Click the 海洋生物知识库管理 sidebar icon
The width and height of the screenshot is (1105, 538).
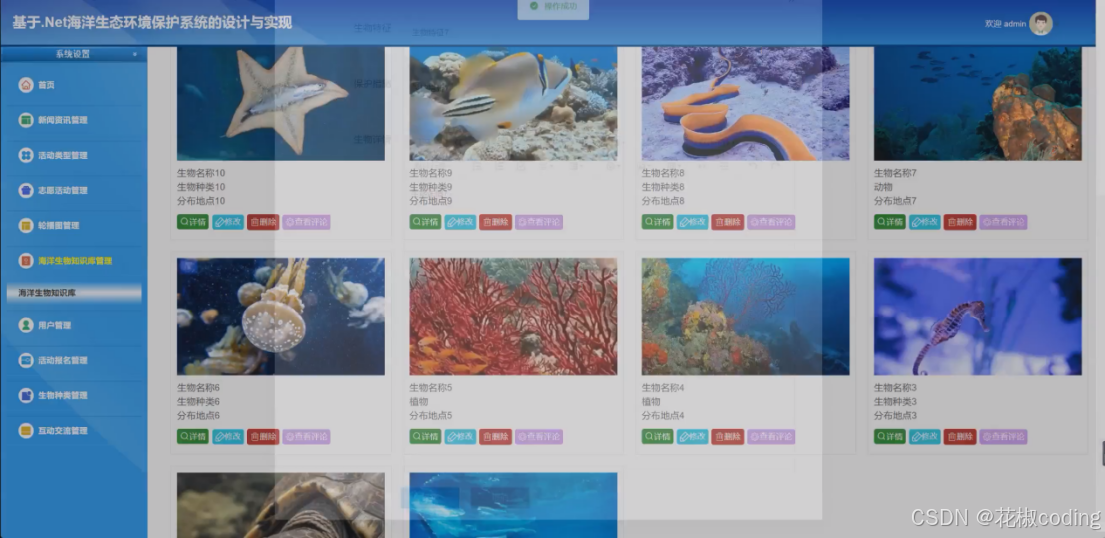tap(26, 261)
